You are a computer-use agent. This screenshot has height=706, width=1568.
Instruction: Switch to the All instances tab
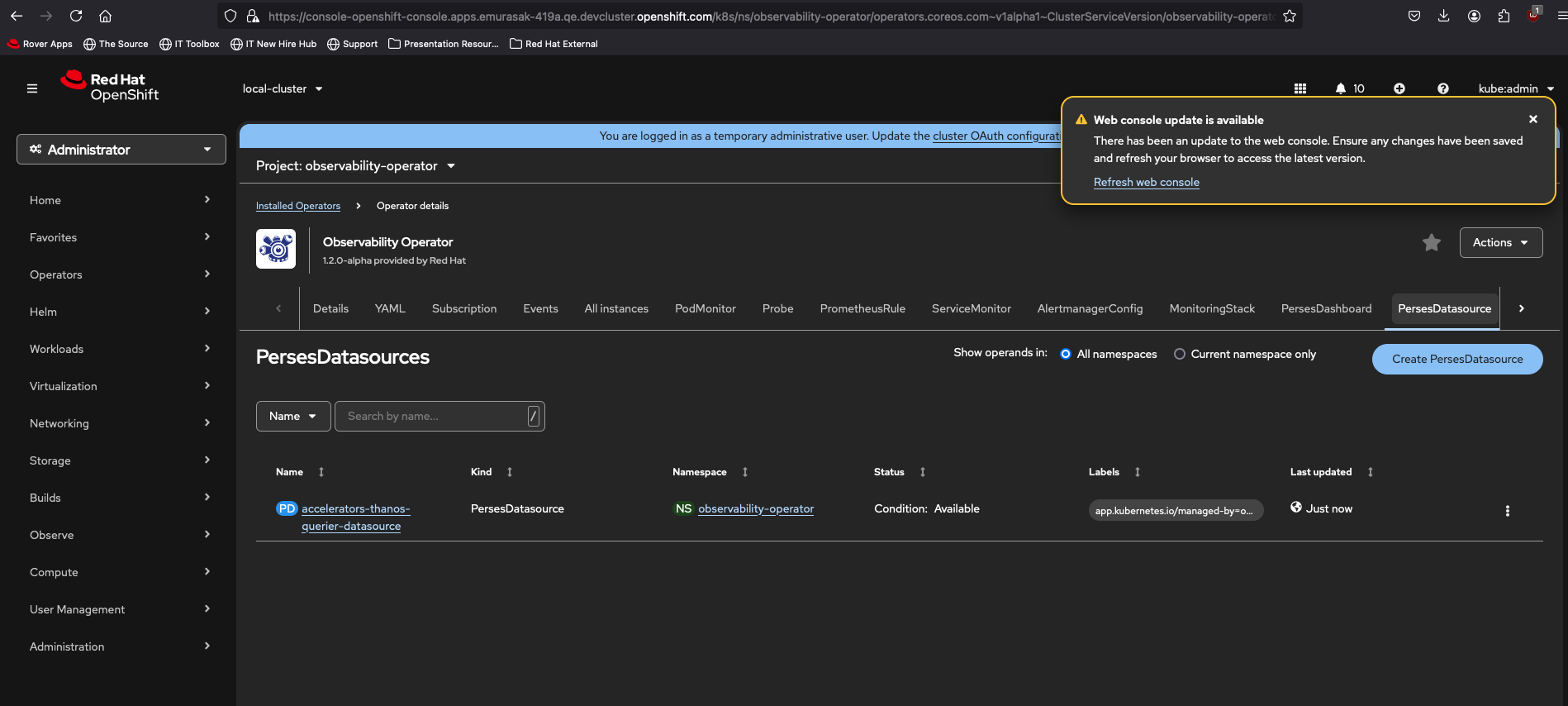(x=616, y=308)
